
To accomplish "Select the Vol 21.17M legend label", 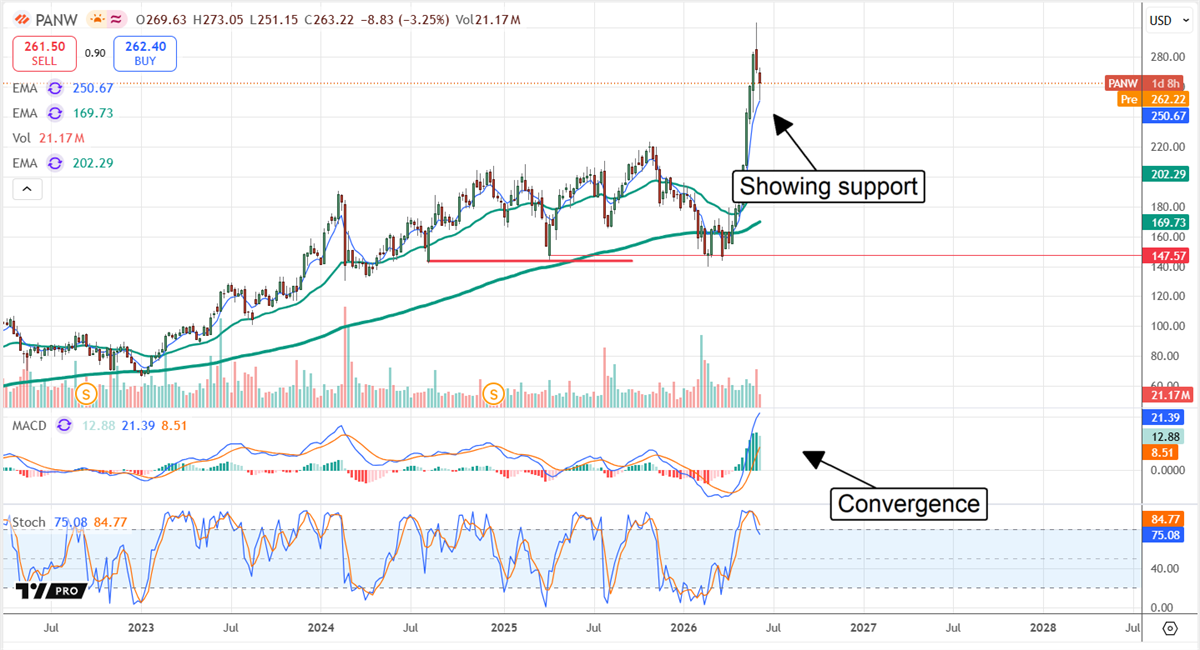I will [49, 138].
